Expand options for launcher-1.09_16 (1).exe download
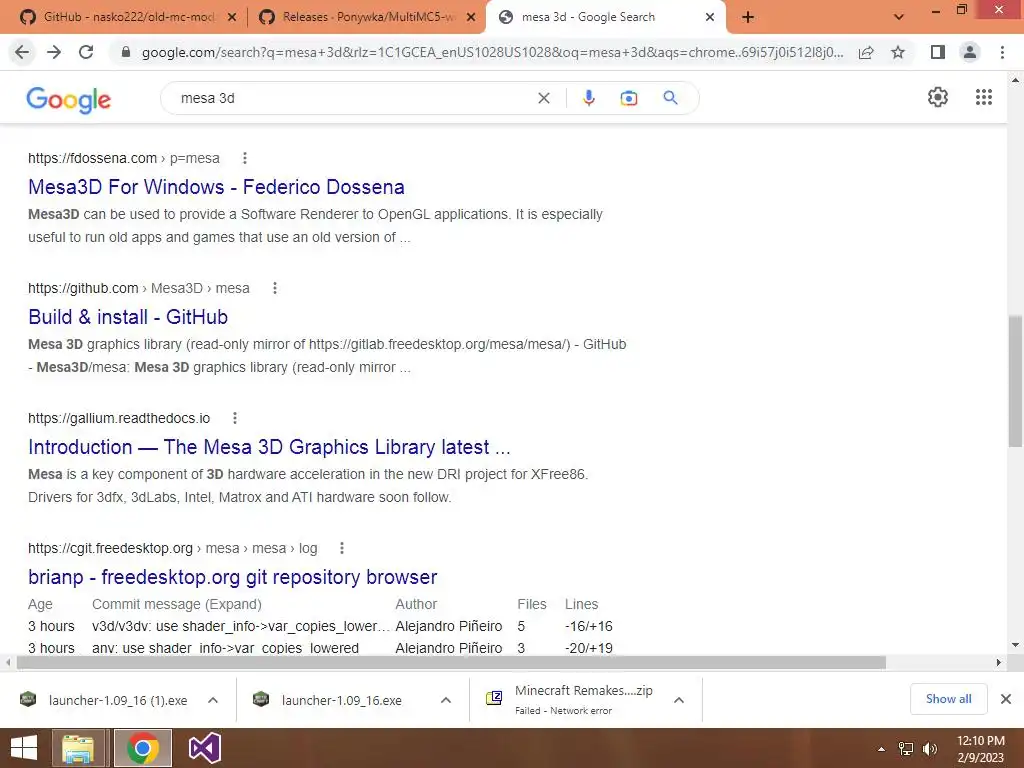Viewport: 1024px width, 768px height. pos(213,700)
